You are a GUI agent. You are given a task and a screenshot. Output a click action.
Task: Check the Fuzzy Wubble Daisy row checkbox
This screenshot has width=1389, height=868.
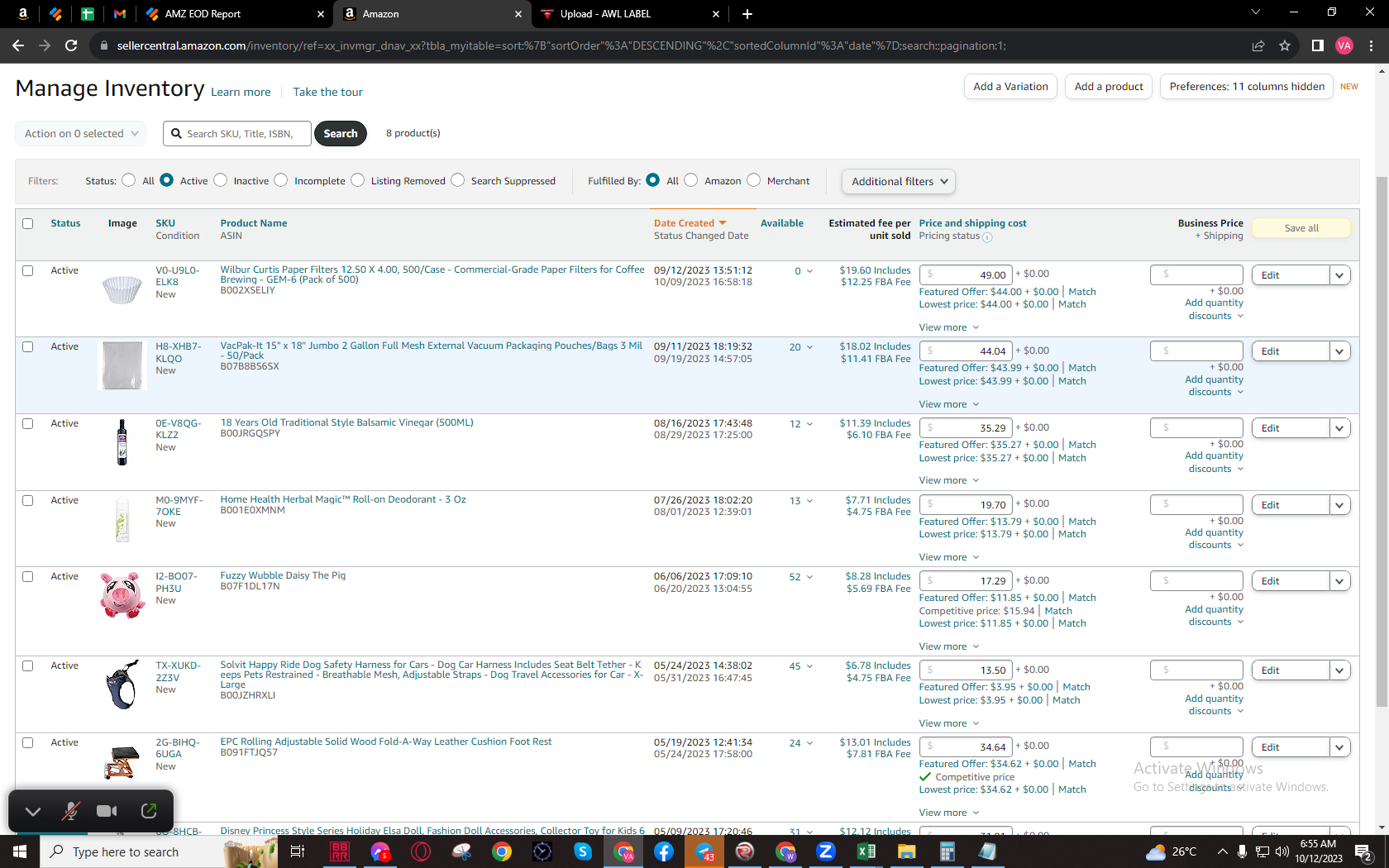(28, 576)
